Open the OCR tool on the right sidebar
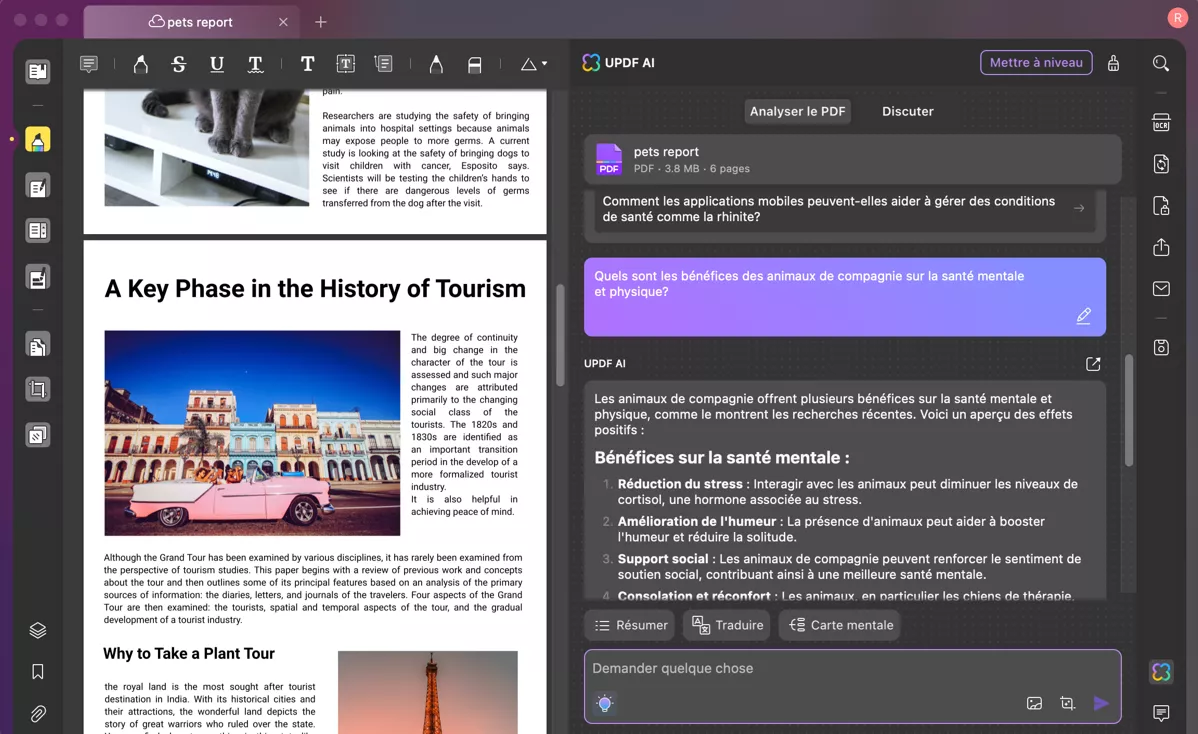 point(1160,121)
